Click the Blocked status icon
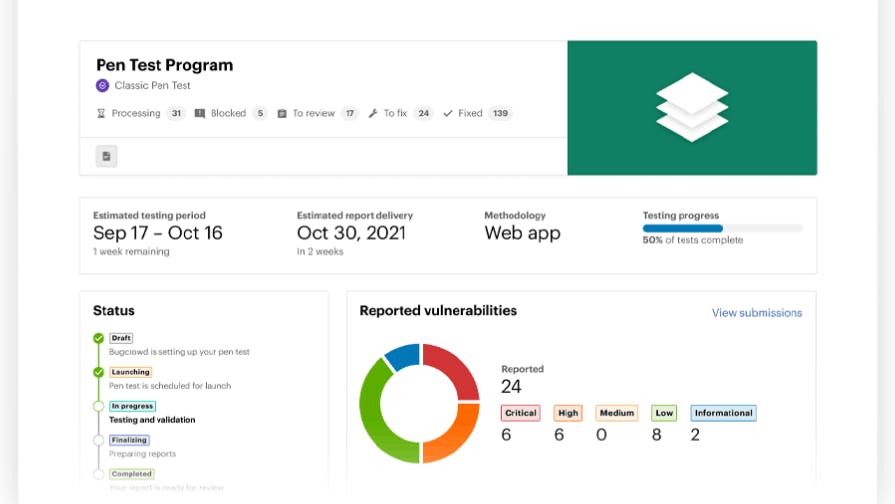 pos(200,114)
